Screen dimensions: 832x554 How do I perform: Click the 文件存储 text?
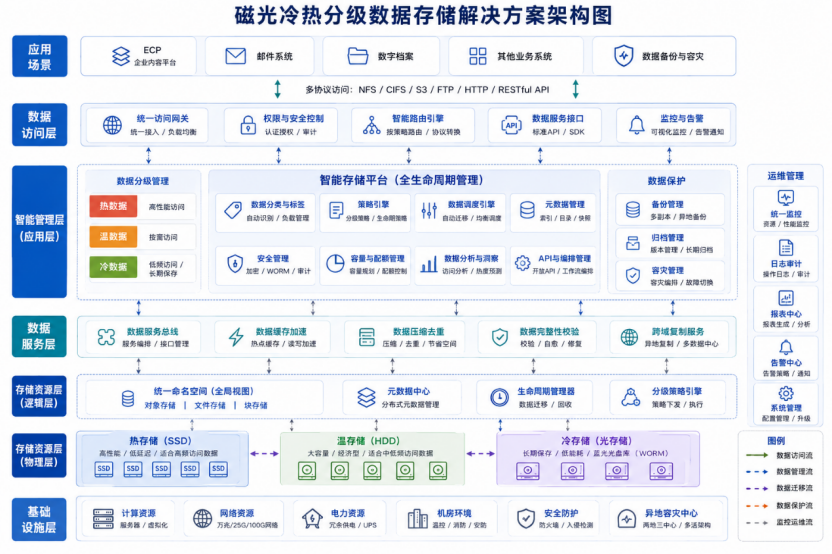coord(210,405)
